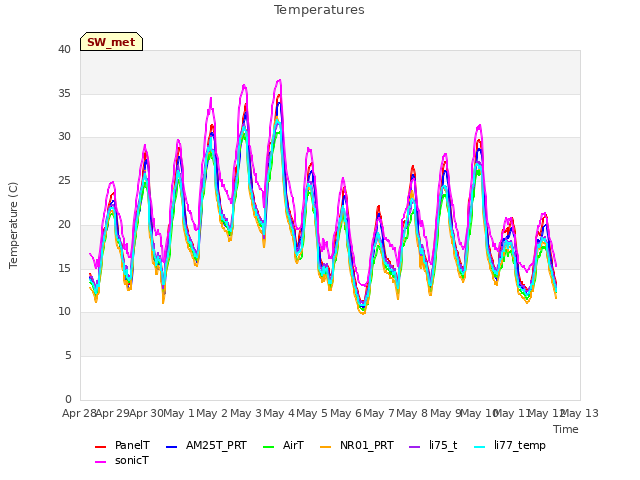The width and height of the screenshot is (640, 480).
Task: Click the May 3 x-axis label
Action: [246, 413]
